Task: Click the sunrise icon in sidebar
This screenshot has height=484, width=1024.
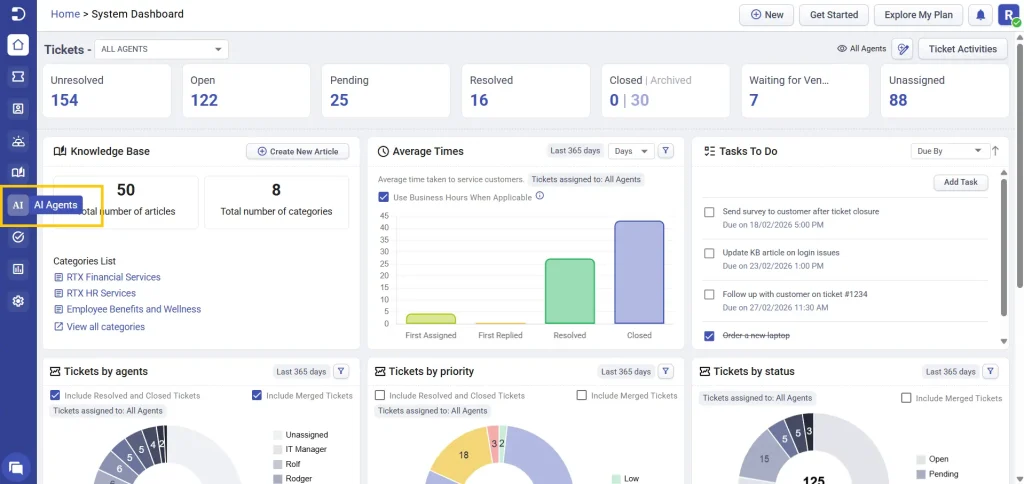Action: (18, 141)
